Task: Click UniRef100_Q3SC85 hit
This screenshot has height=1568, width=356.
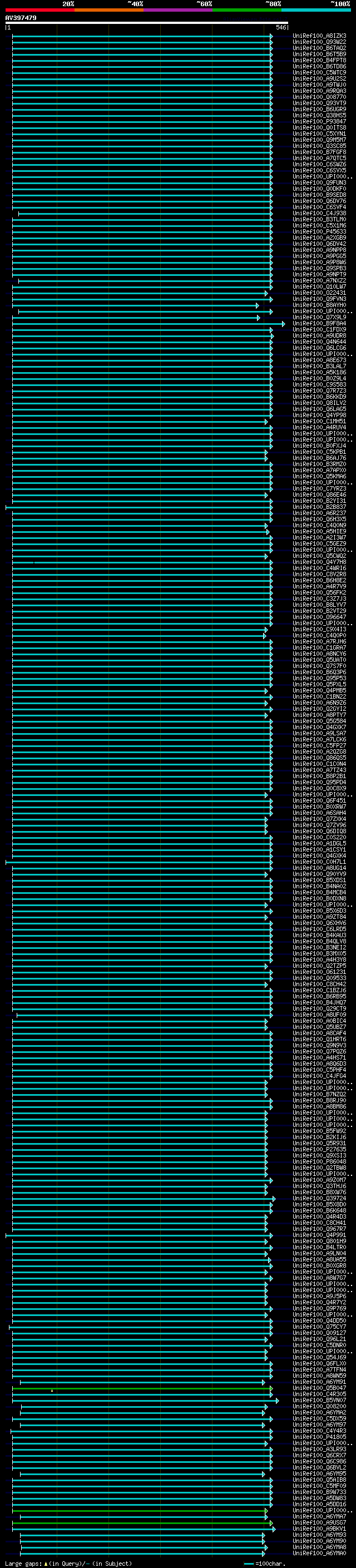Action: coord(319,146)
